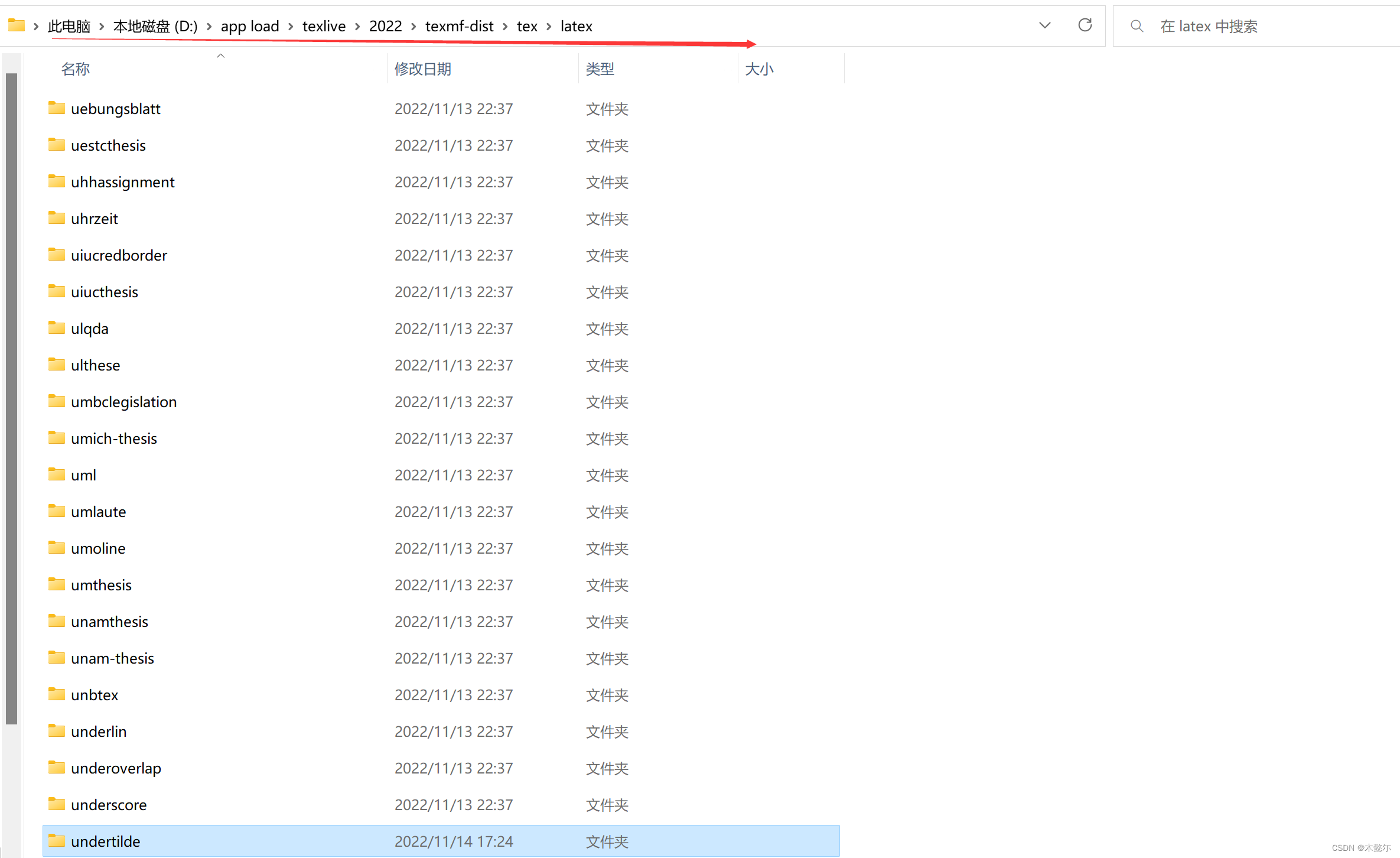Open the address bar history dropdown
1400x858 pixels.
click(x=1044, y=25)
